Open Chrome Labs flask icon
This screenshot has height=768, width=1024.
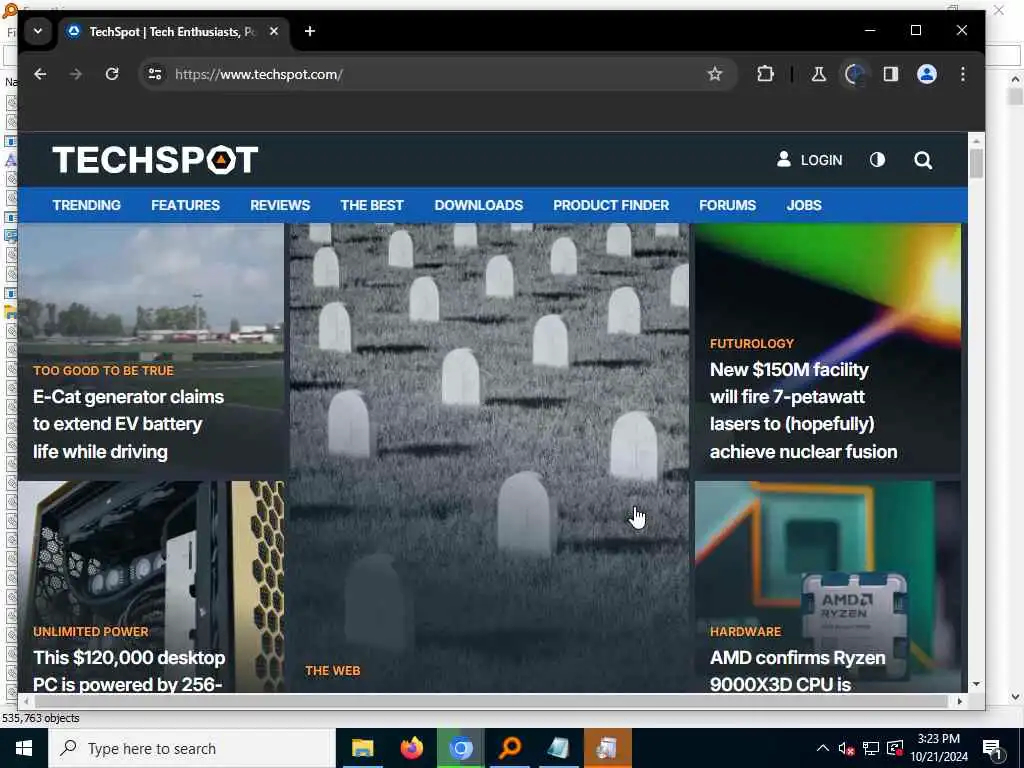(x=818, y=74)
